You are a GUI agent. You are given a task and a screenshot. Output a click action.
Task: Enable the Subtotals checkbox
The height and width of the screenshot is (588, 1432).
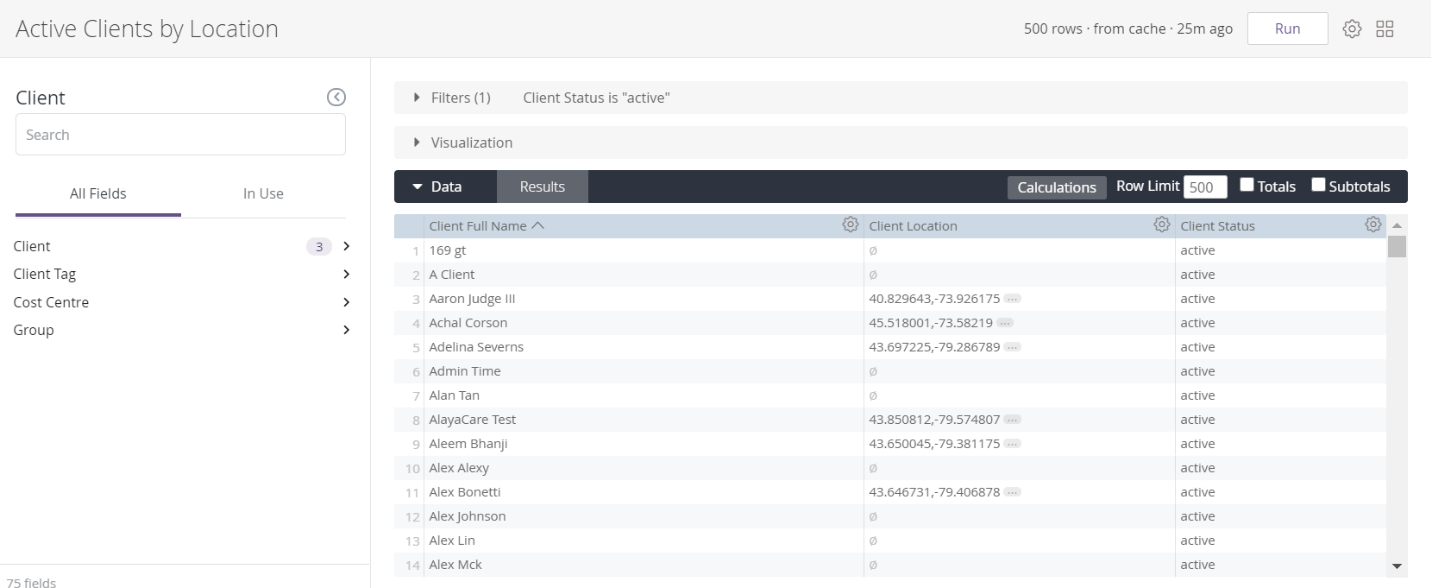point(1318,185)
